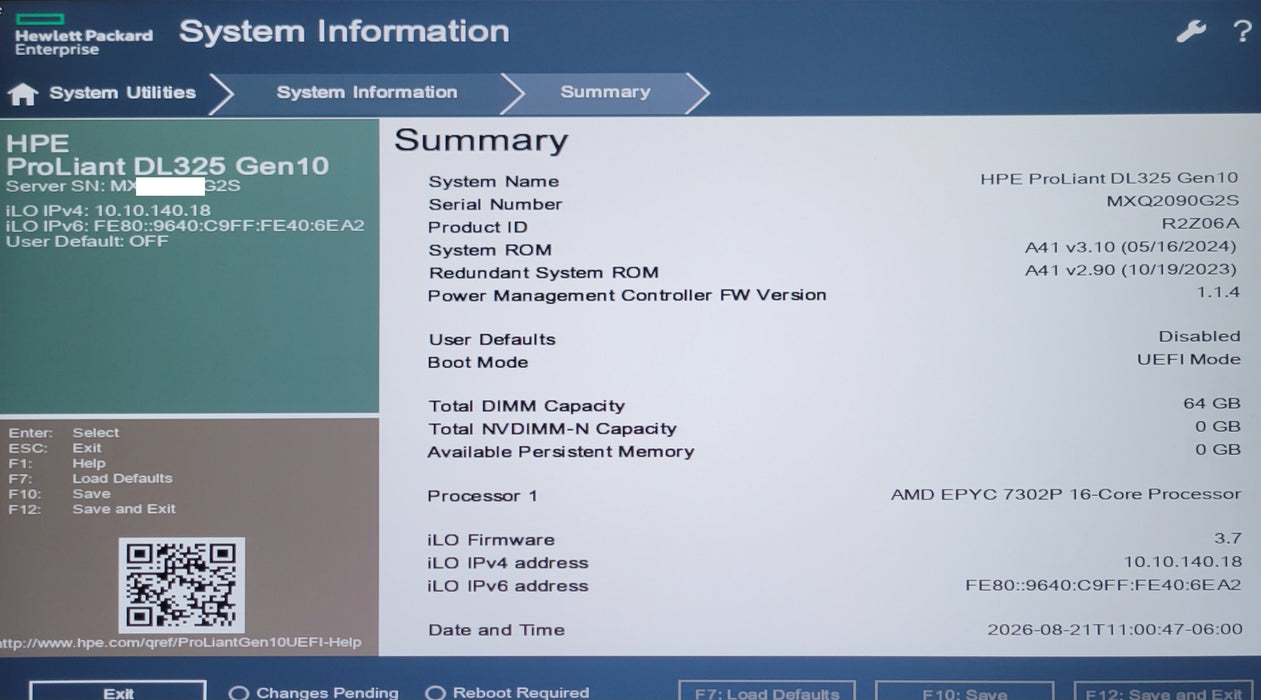
Task: Click the iLO Firmware label
Action: coord(491,540)
